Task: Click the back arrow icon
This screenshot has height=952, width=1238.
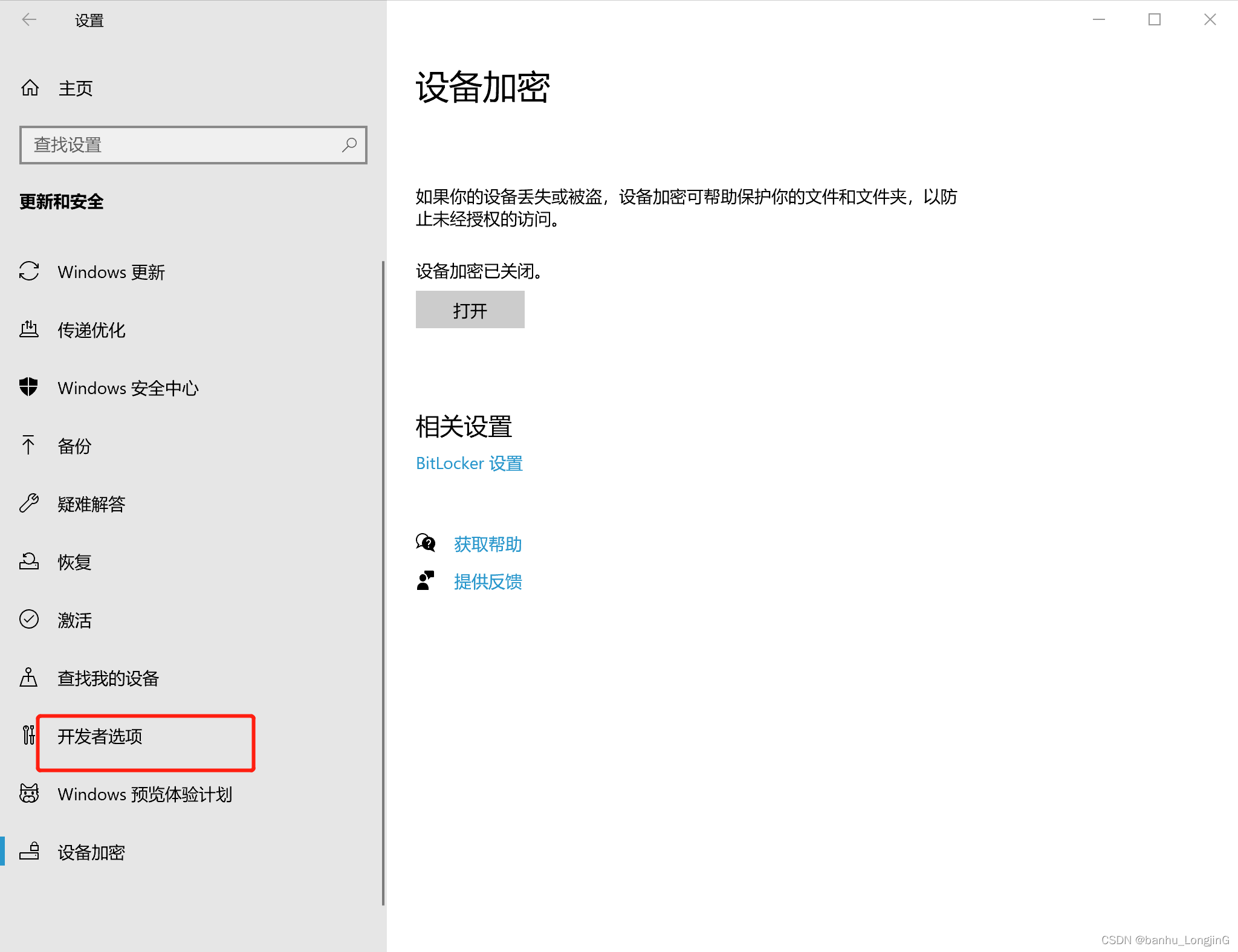Action: [29, 20]
